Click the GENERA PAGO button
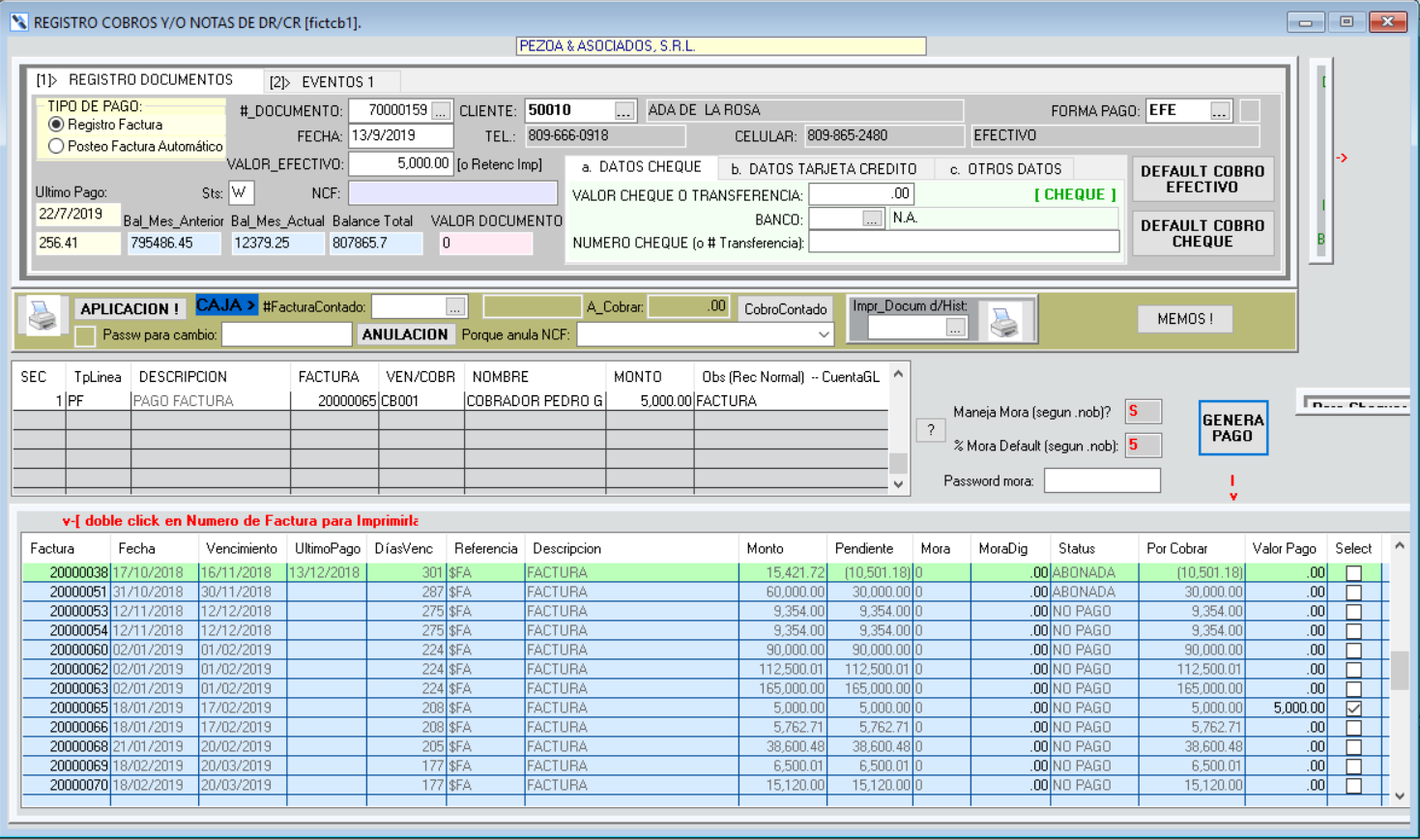Viewport: 1420px width, 840px height. pyautogui.click(x=1232, y=428)
